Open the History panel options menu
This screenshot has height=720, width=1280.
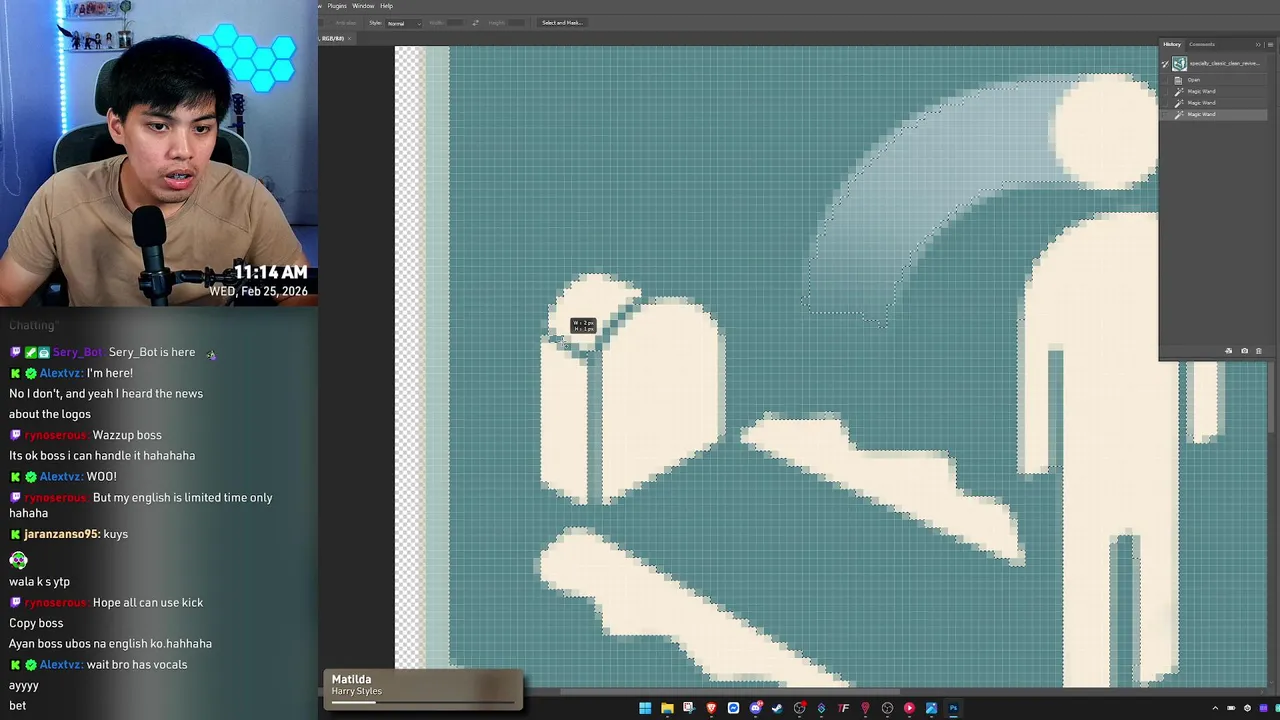click(x=1270, y=44)
